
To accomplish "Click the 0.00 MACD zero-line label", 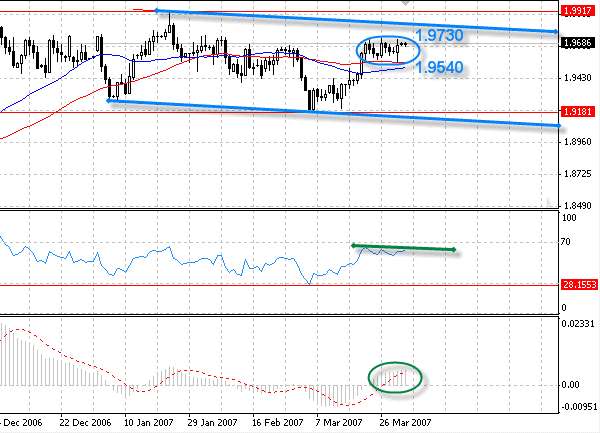I will (570, 385).
